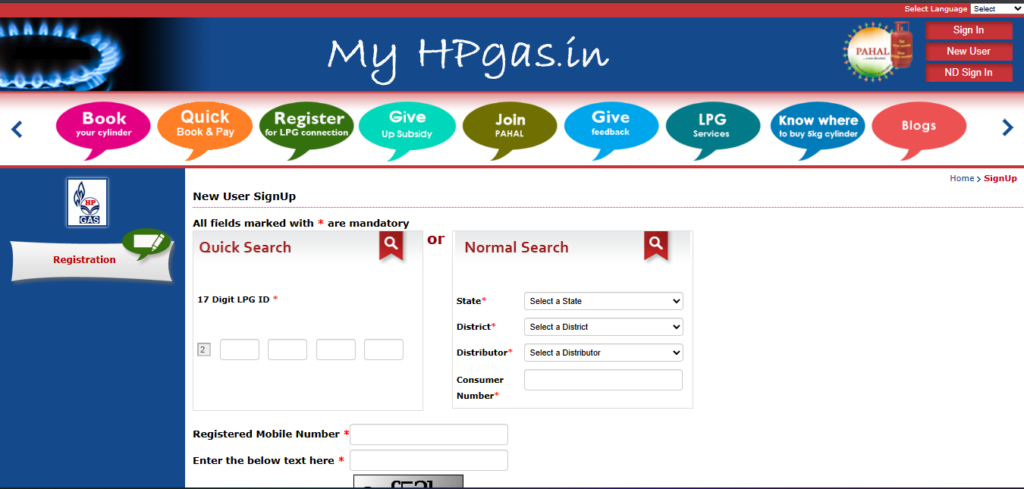The width and height of the screenshot is (1024, 489).
Task: Expand the Select a District dropdown
Action: (603, 327)
